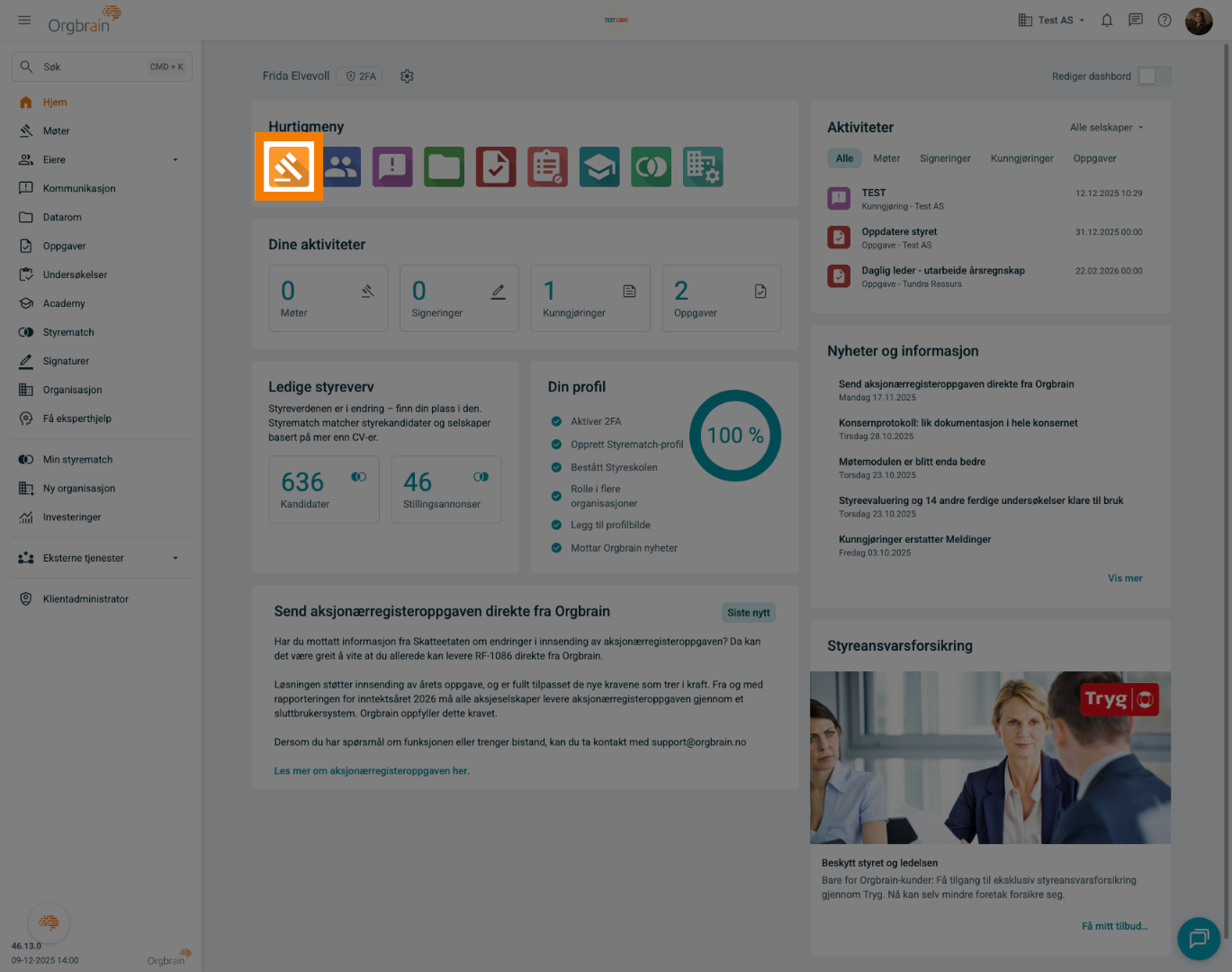Viewport: 1232px width, 972px height.
Task: Expand the Eiere sidebar submenu arrow
Action: pos(175,160)
